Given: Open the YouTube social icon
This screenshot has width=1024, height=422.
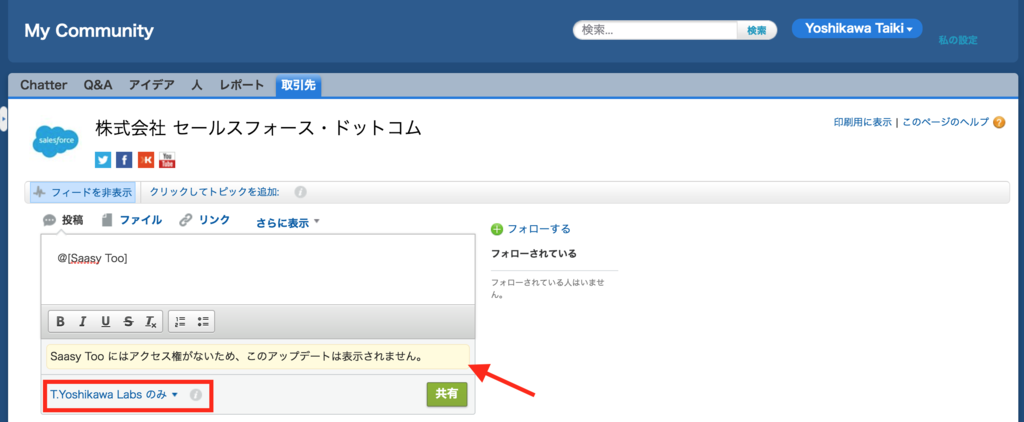Looking at the screenshot, I should (x=167, y=160).
